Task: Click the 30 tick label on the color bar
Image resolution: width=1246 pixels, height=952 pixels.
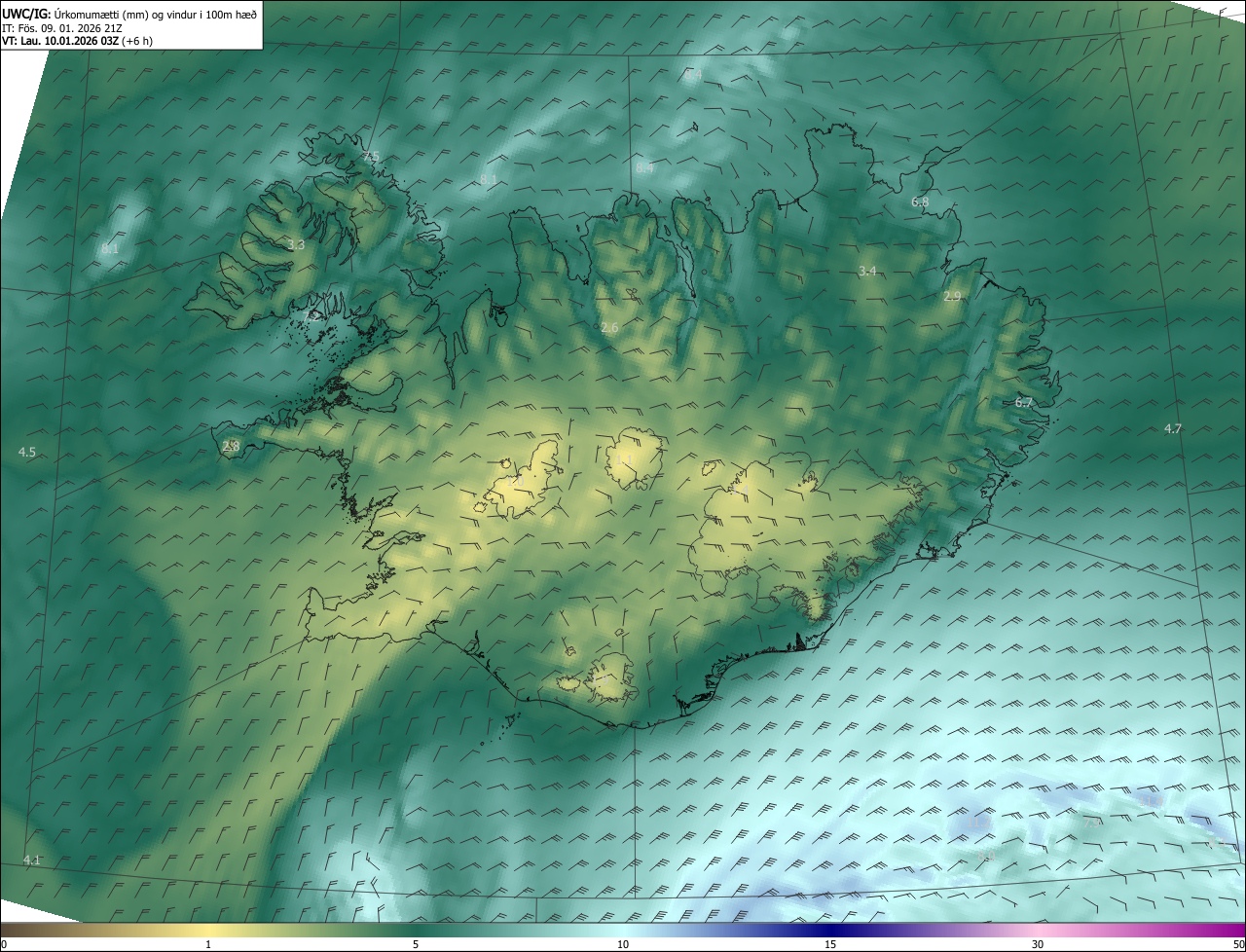Action: (x=1038, y=944)
